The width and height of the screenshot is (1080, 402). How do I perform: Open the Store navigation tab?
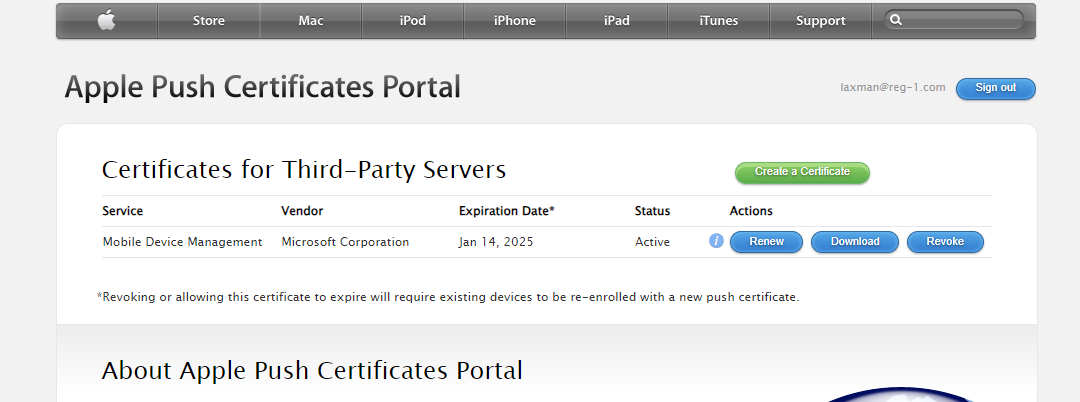point(208,21)
